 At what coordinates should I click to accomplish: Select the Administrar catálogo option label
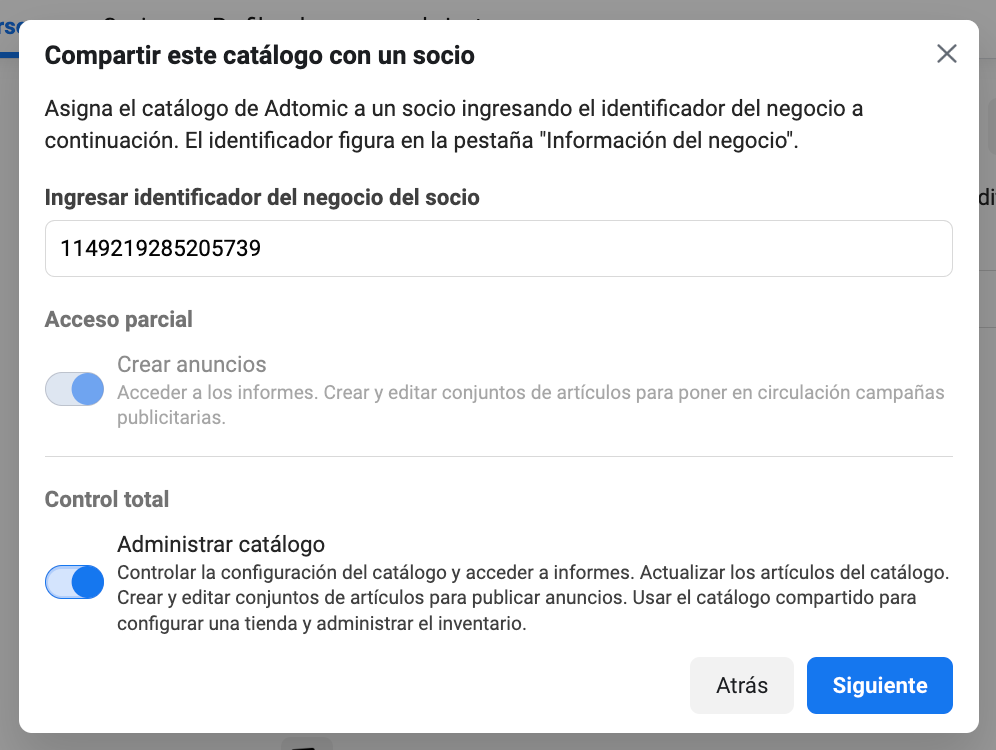[221, 544]
